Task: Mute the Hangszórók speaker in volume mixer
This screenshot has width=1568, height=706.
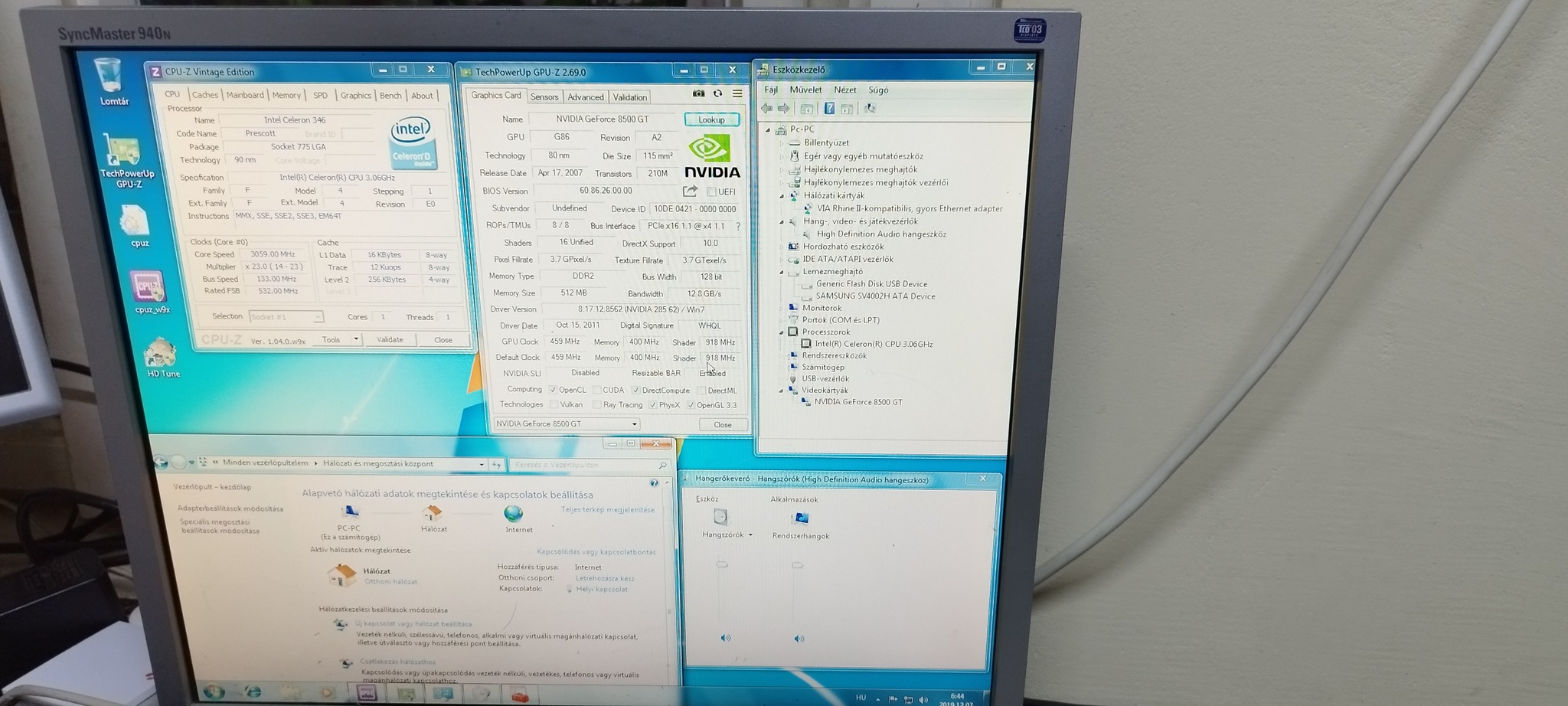Action: pos(725,638)
